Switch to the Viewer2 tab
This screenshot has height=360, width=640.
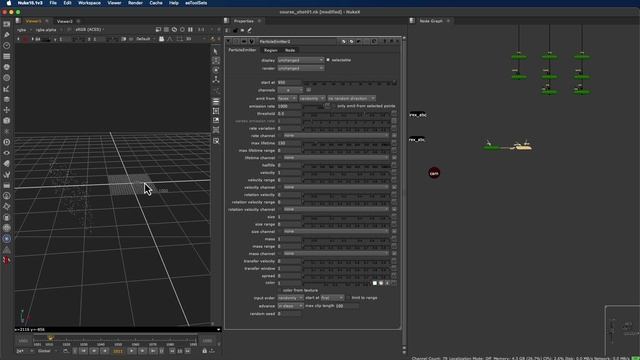(x=64, y=21)
